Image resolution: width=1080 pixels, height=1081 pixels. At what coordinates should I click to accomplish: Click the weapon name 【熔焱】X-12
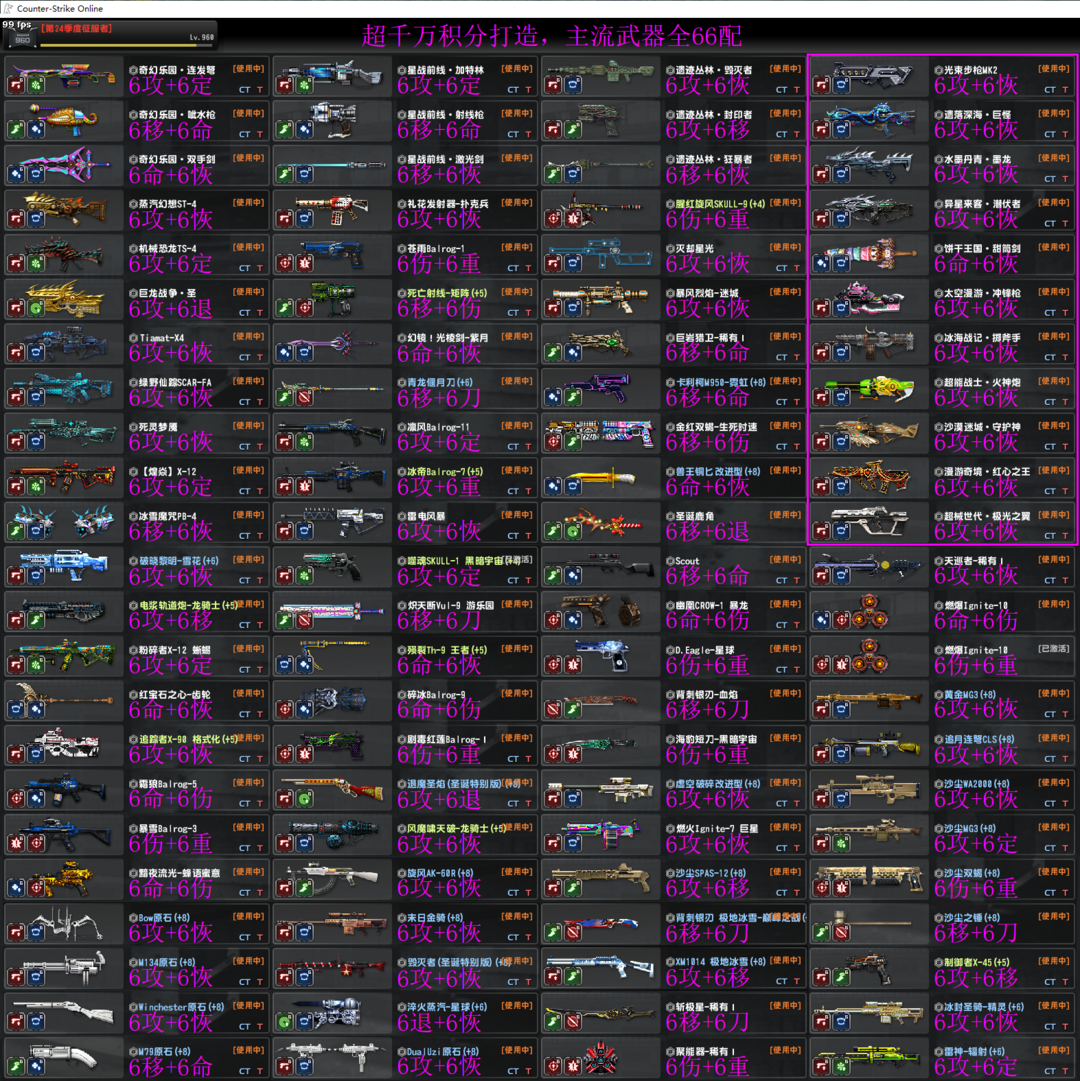(x=167, y=472)
